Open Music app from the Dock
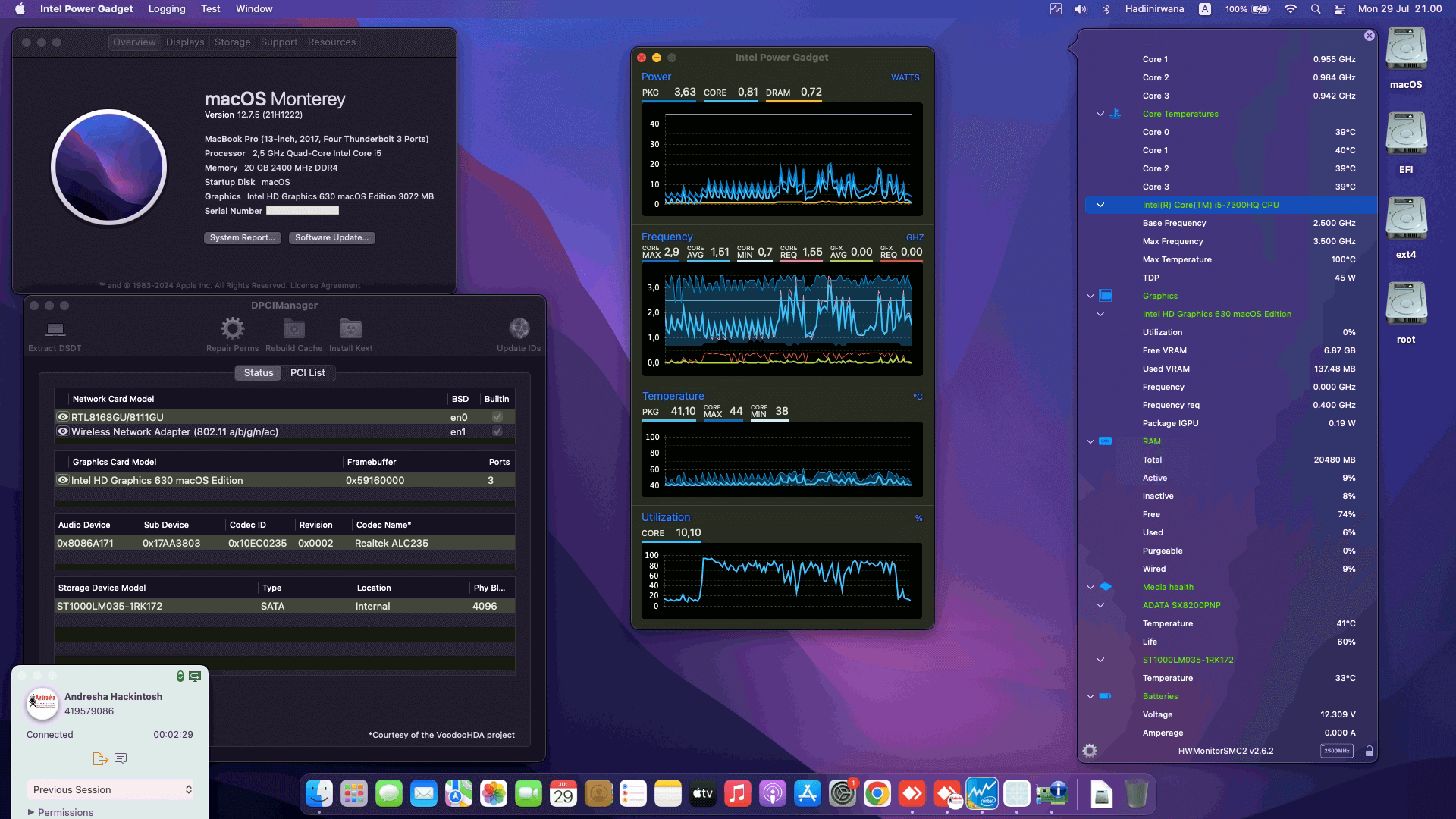1456x819 pixels. (x=738, y=794)
